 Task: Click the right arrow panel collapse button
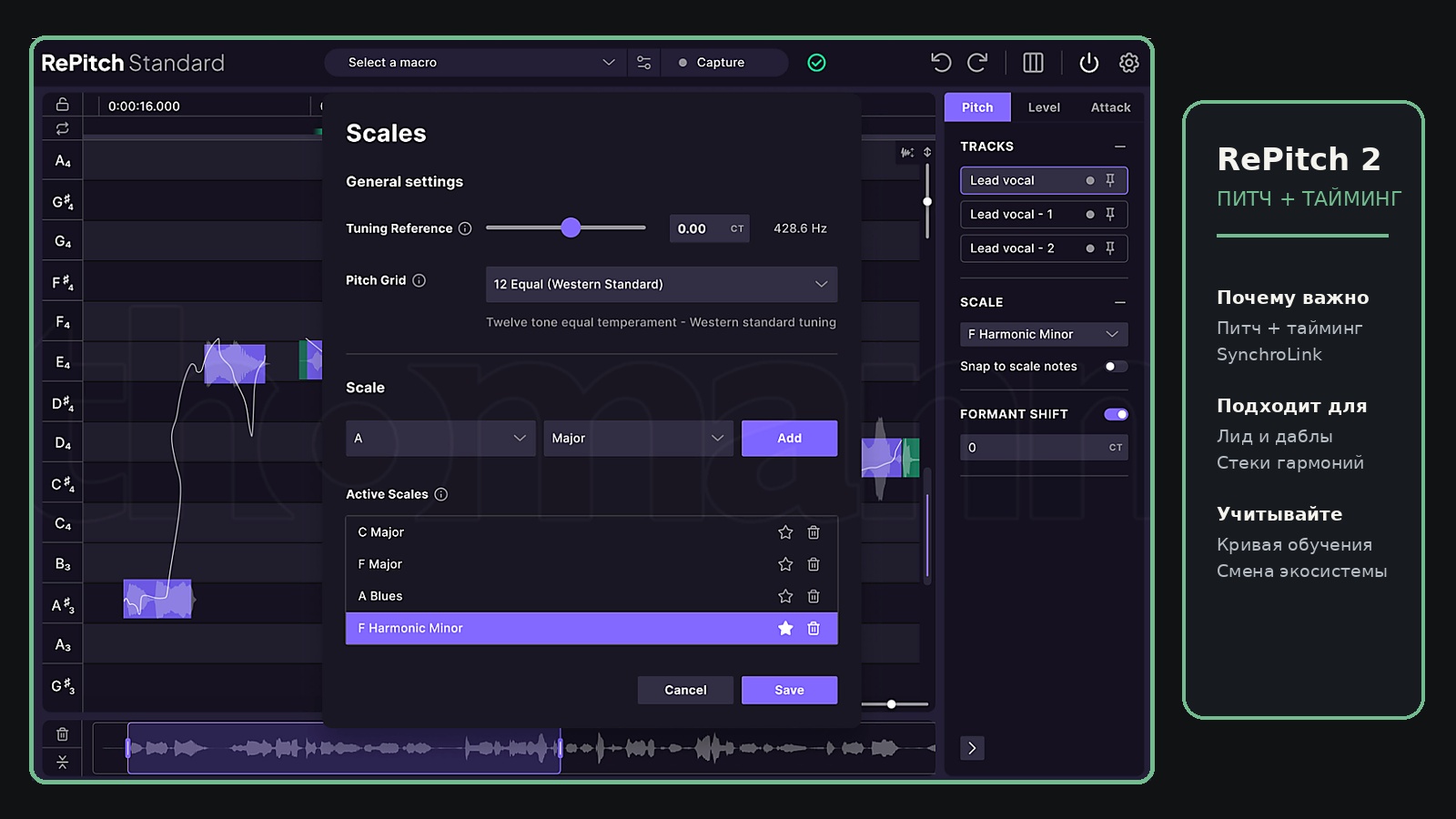pos(972,748)
